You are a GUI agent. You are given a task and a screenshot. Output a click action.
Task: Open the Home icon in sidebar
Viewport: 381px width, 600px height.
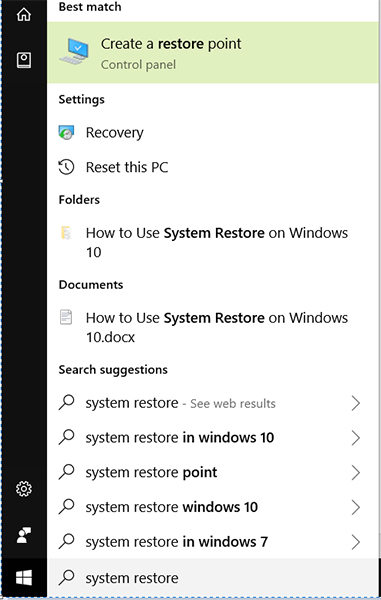point(24,15)
